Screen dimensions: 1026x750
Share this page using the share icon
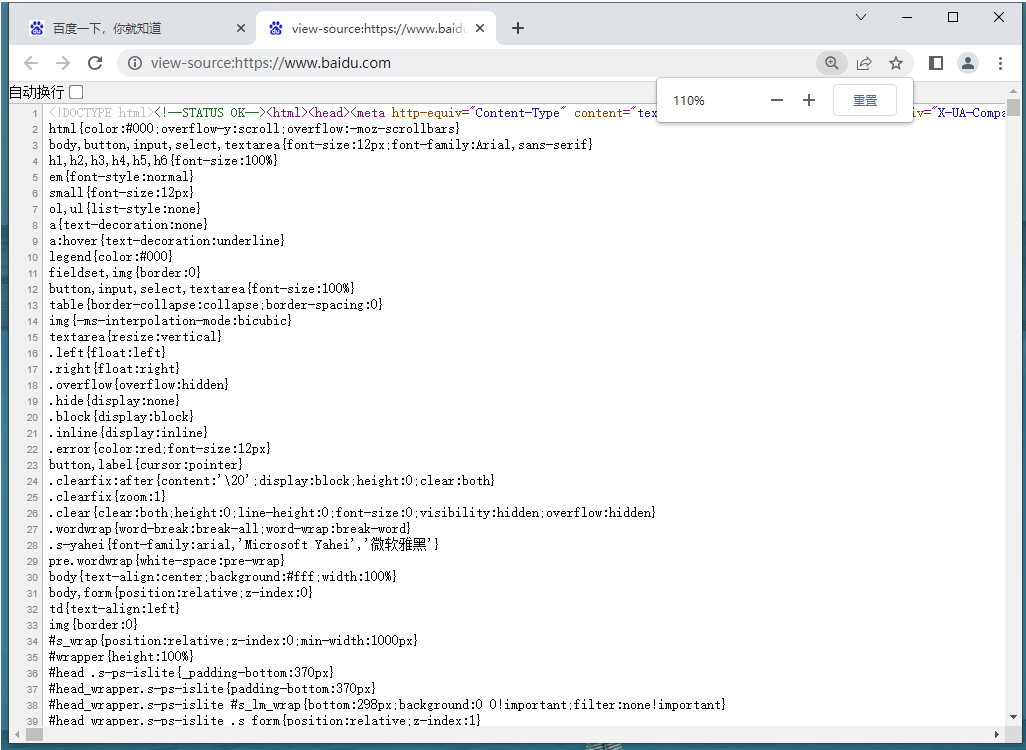pyautogui.click(x=864, y=63)
